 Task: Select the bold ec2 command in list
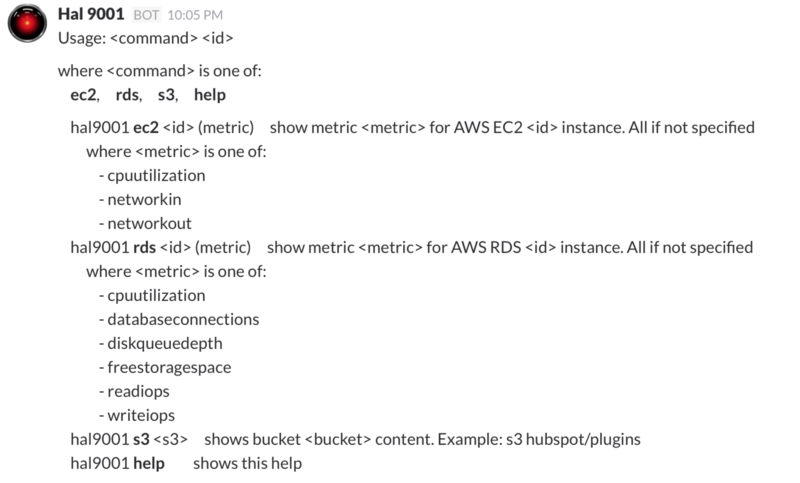click(83, 95)
